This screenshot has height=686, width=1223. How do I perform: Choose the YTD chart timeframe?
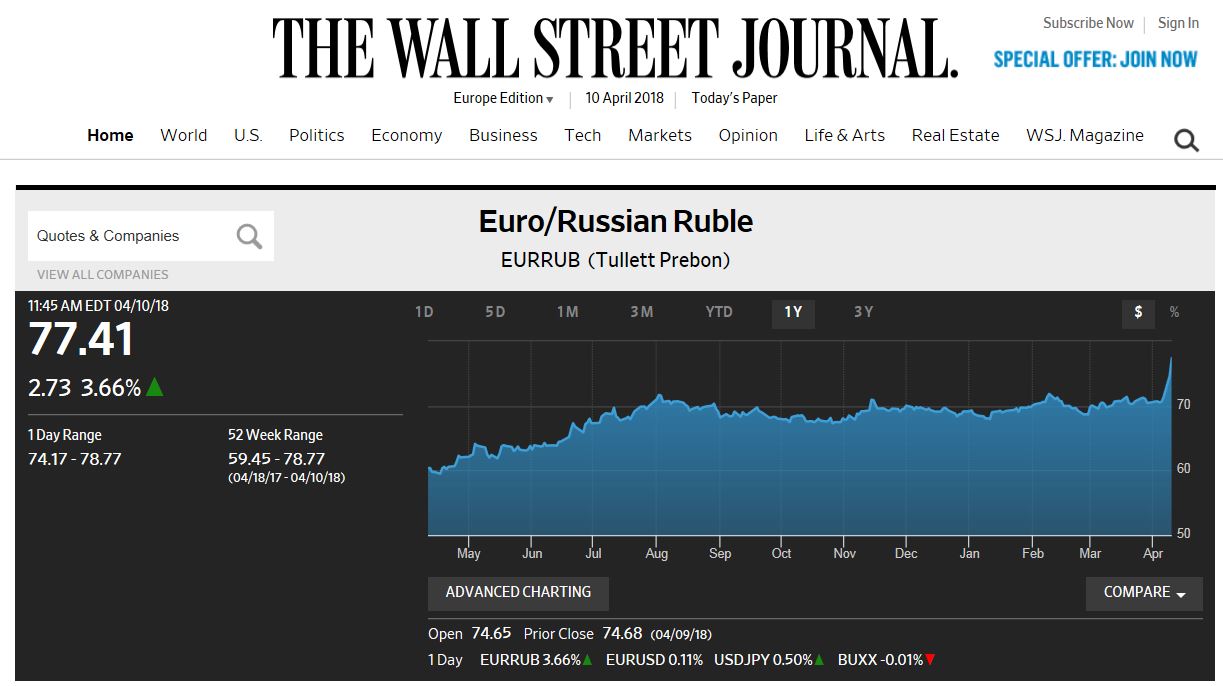[x=719, y=312]
